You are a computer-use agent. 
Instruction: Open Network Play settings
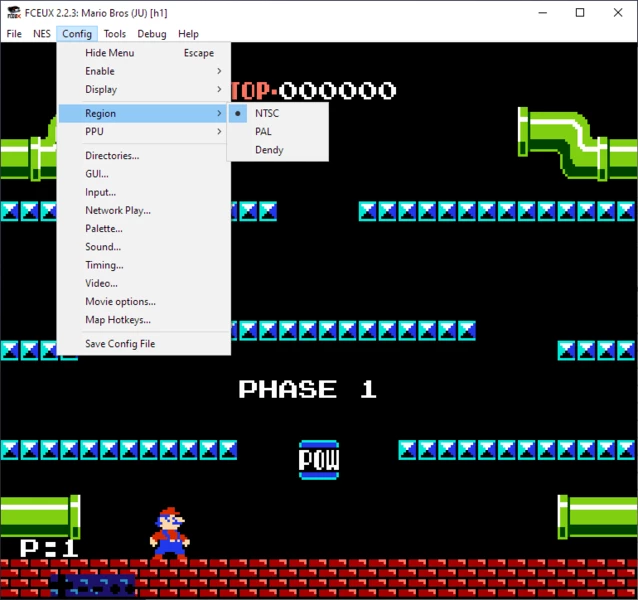[x=144, y=211]
